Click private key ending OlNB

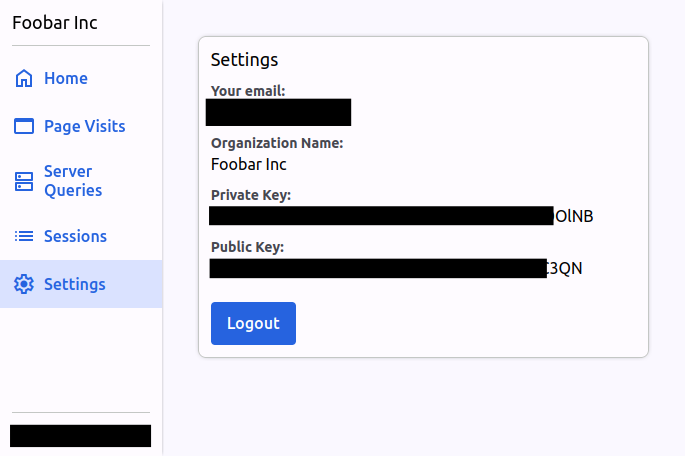(x=401, y=216)
